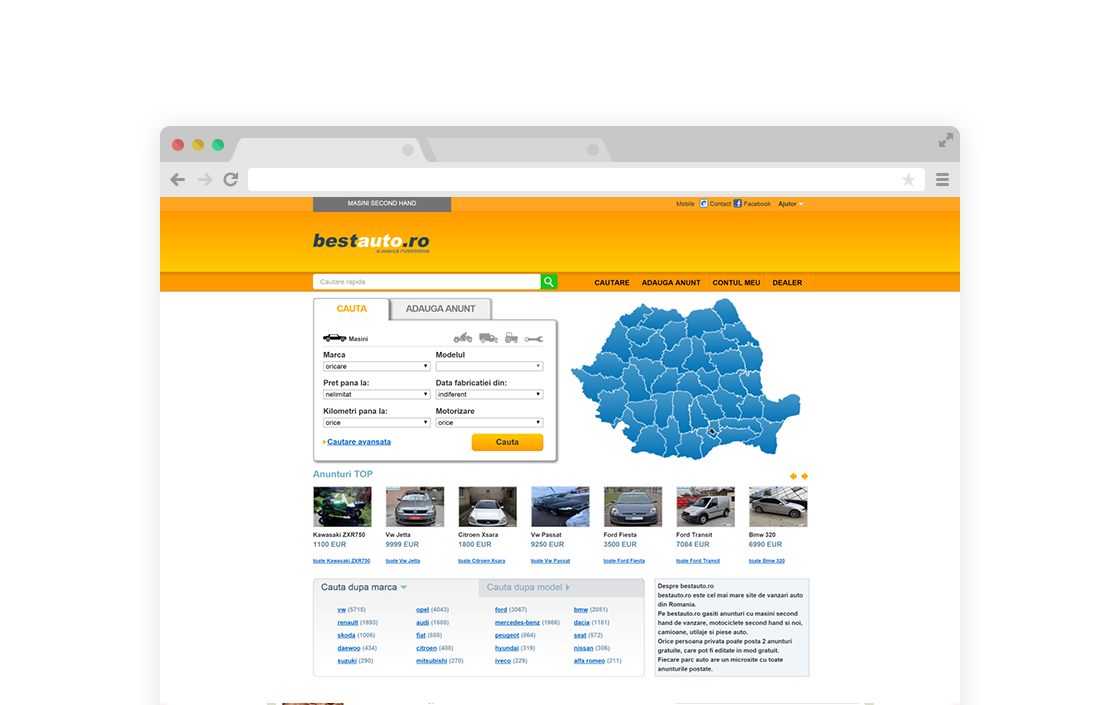Screen dimensions: 1120x705
Task: Open the dacia brand link
Action: (x=581, y=623)
